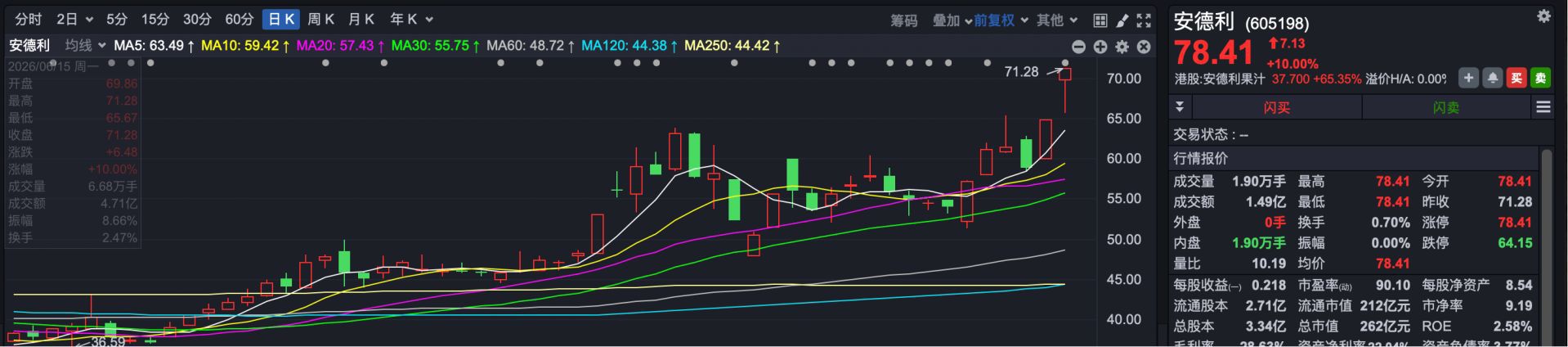The image size is (1568, 347).
Task: Click the 闪卖 flash sell button
Action: click(x=1445, y=107)
